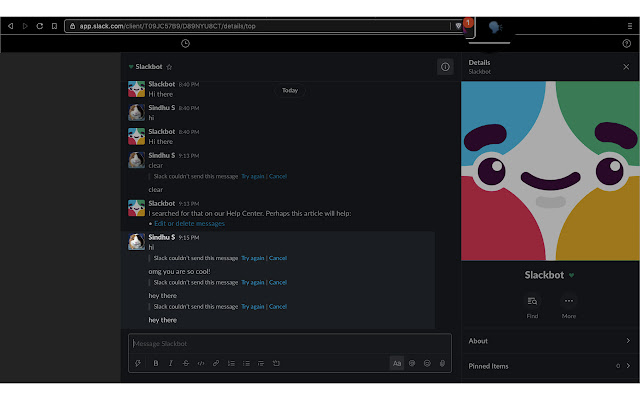Open the emoji picker

click(x=427, y=363)
